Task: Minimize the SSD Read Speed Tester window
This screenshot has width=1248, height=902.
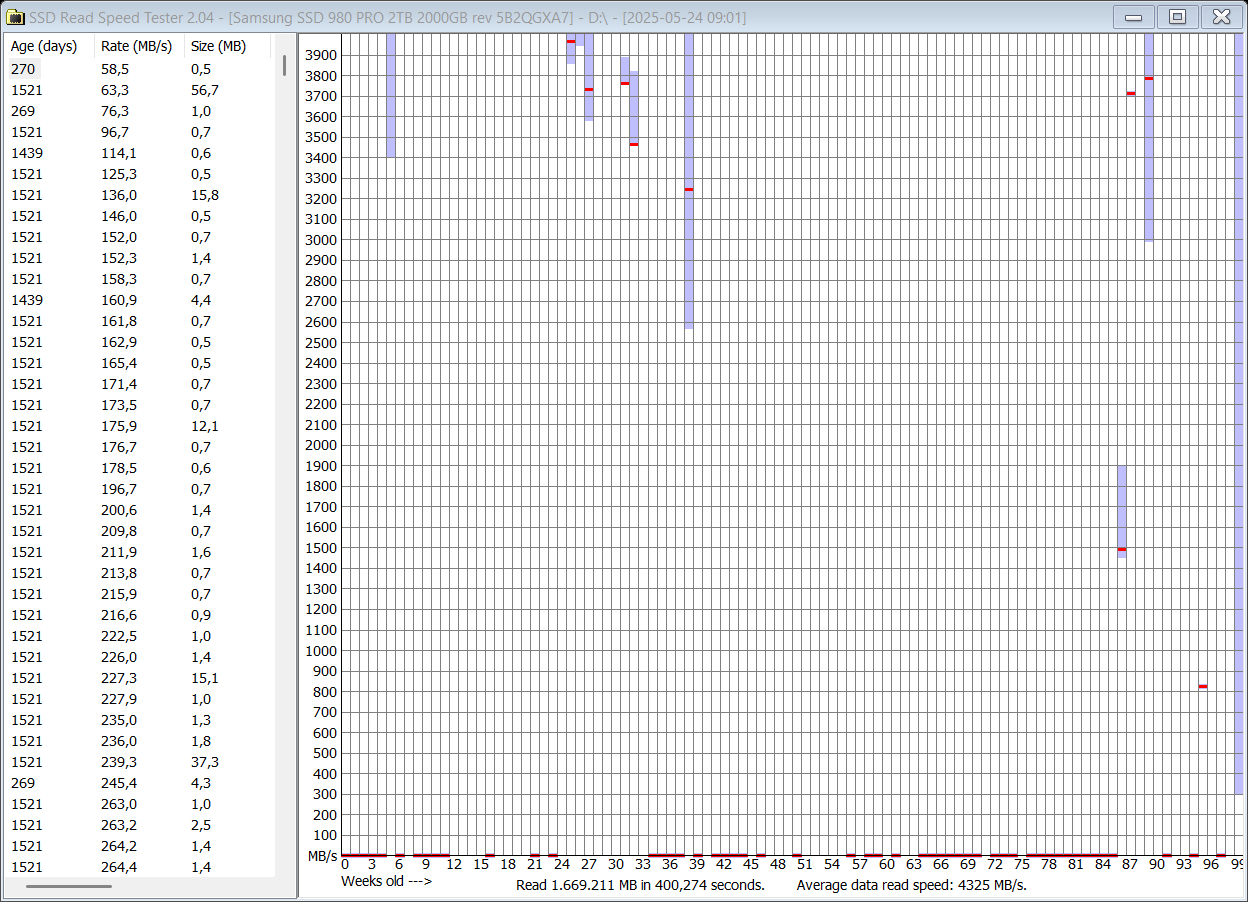Action: (x=1134, y=17)
